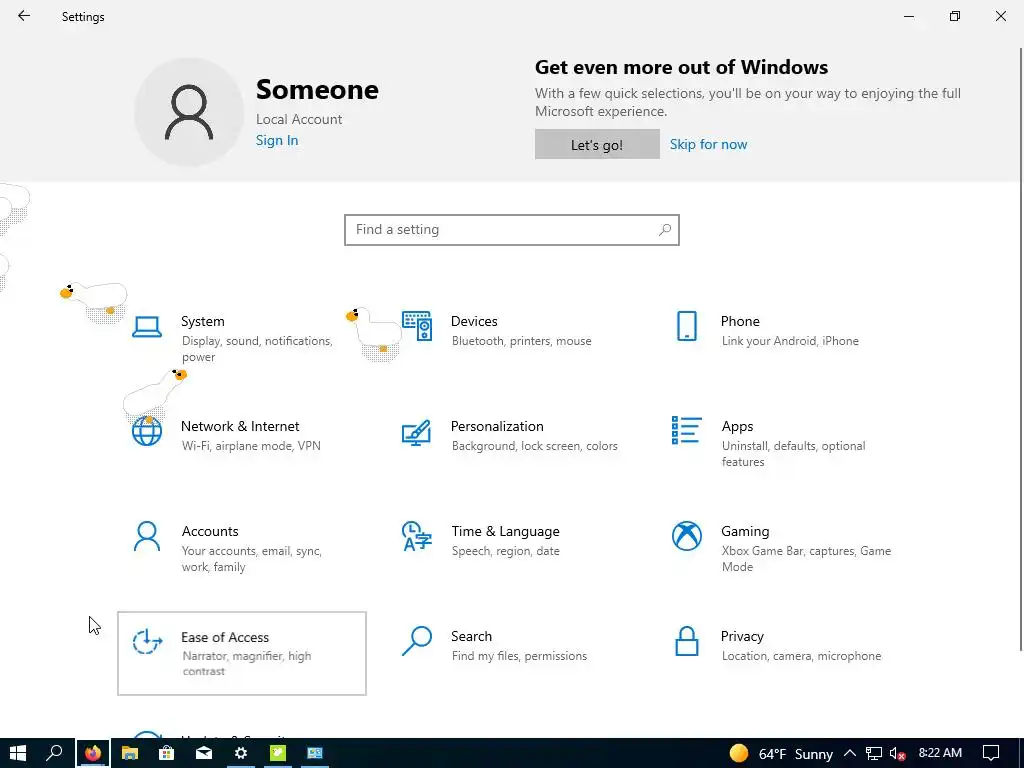
Task: Open the network tray icon
Action: click(x=874, y=754)
